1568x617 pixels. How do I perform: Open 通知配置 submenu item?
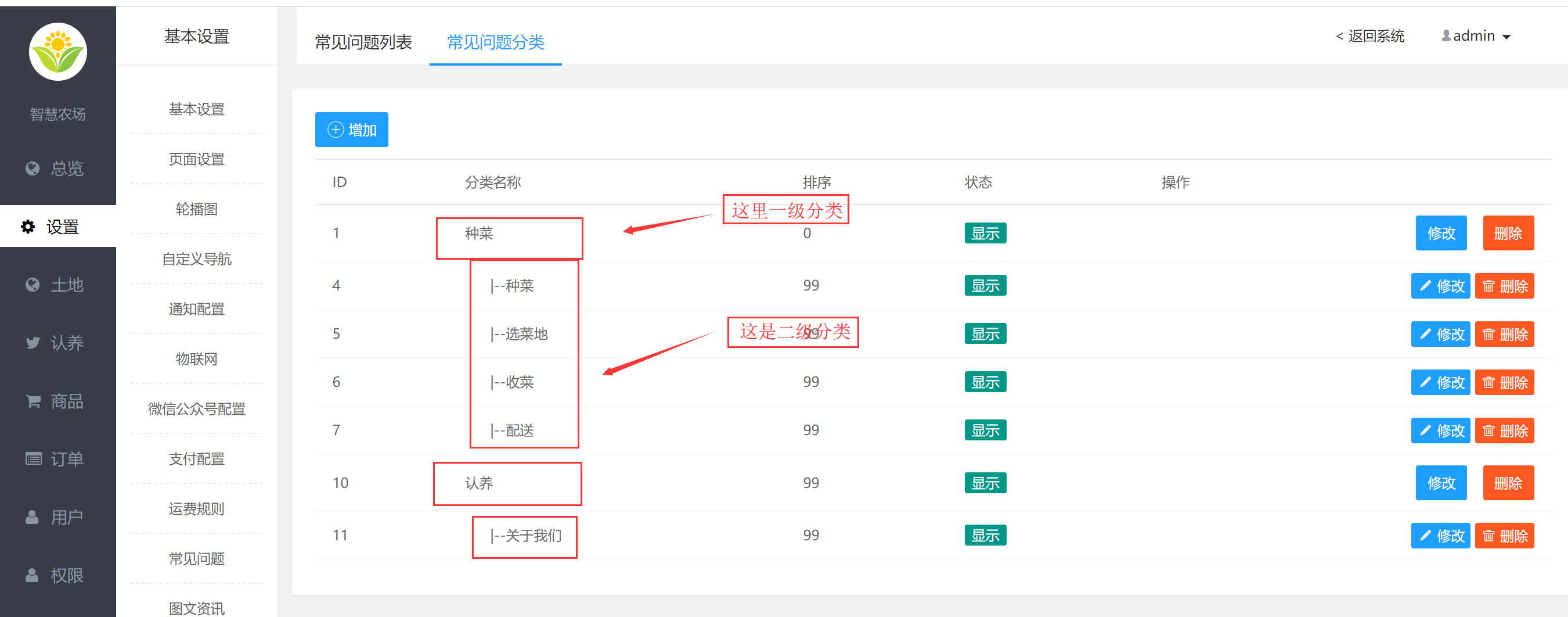pyautogui.click(x=197, y=309)
